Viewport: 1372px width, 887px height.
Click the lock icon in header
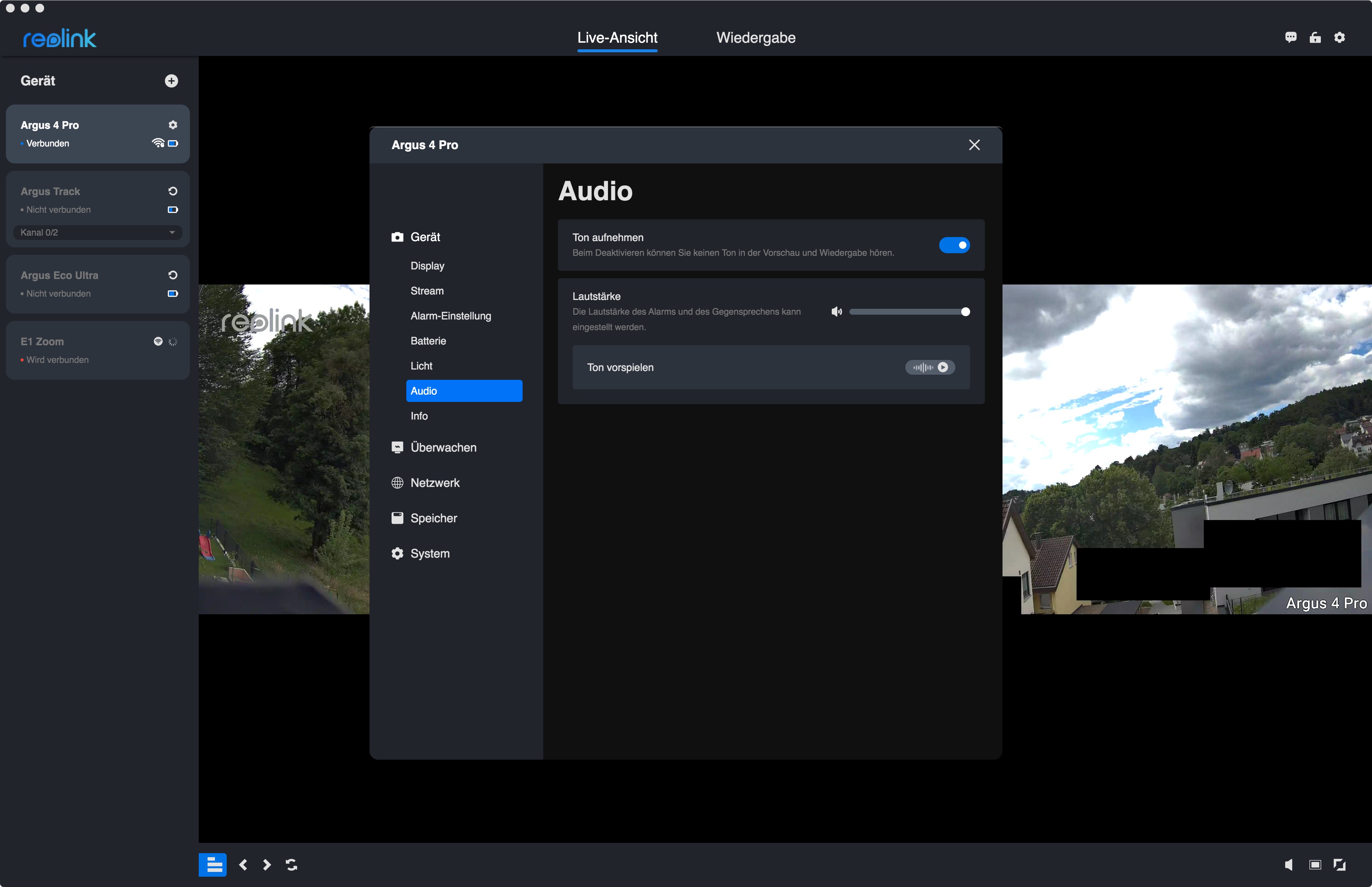pyautogui.click(x=1315, y=38)
